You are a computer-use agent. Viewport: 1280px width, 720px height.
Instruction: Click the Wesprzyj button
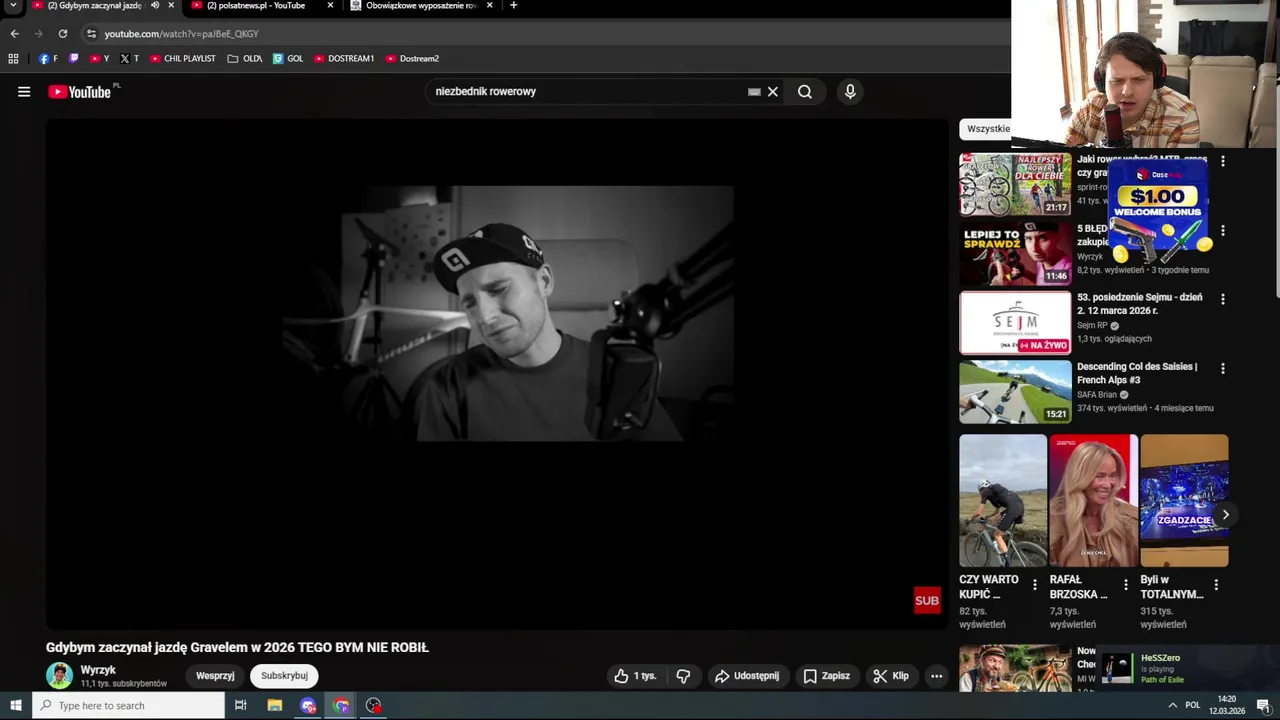pyautogui.click(x=215, y=676)
